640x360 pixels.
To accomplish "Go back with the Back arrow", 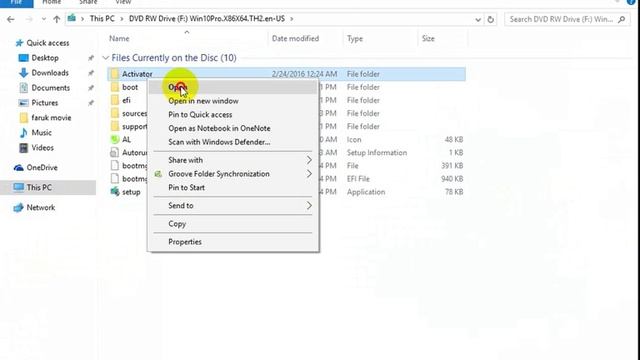I will tap(11, 19).
